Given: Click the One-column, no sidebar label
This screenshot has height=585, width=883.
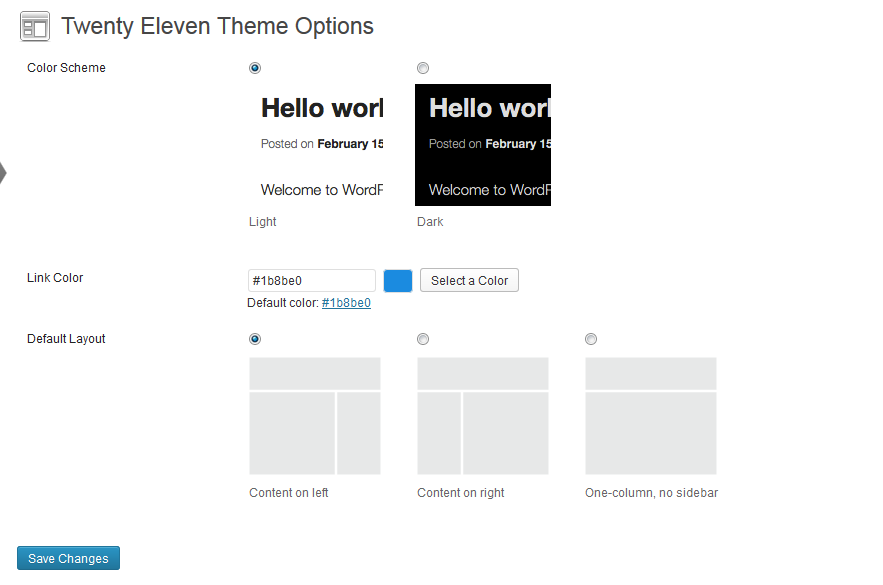Looking at the screenshot, I should [651, 493].
